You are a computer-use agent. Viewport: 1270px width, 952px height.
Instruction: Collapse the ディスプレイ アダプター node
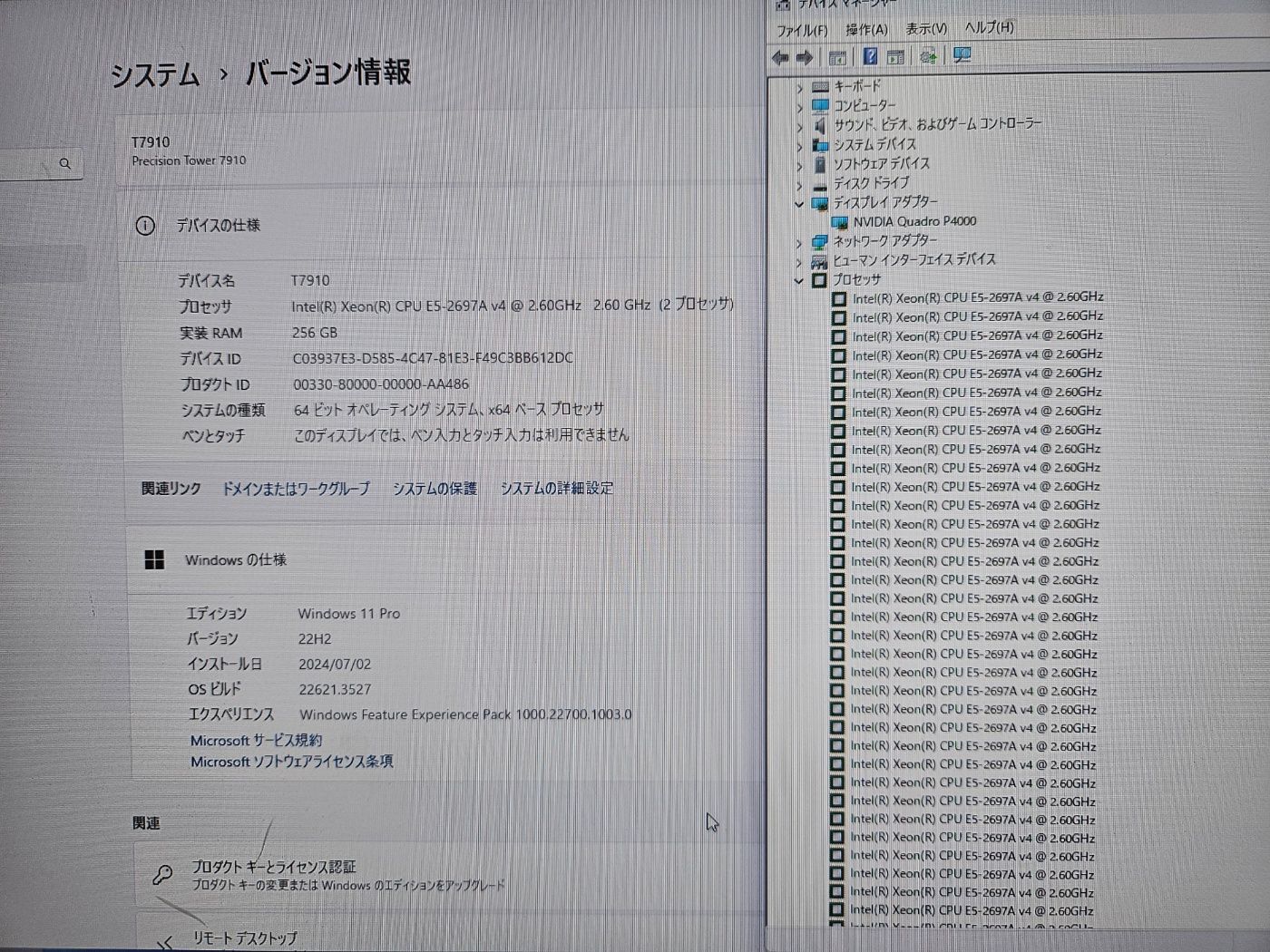(799, 203)
